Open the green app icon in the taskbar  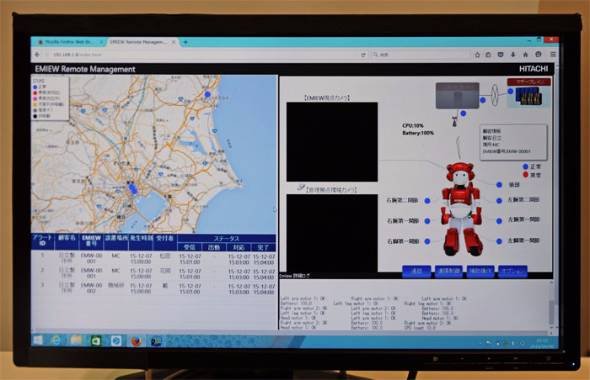point(96,341)
